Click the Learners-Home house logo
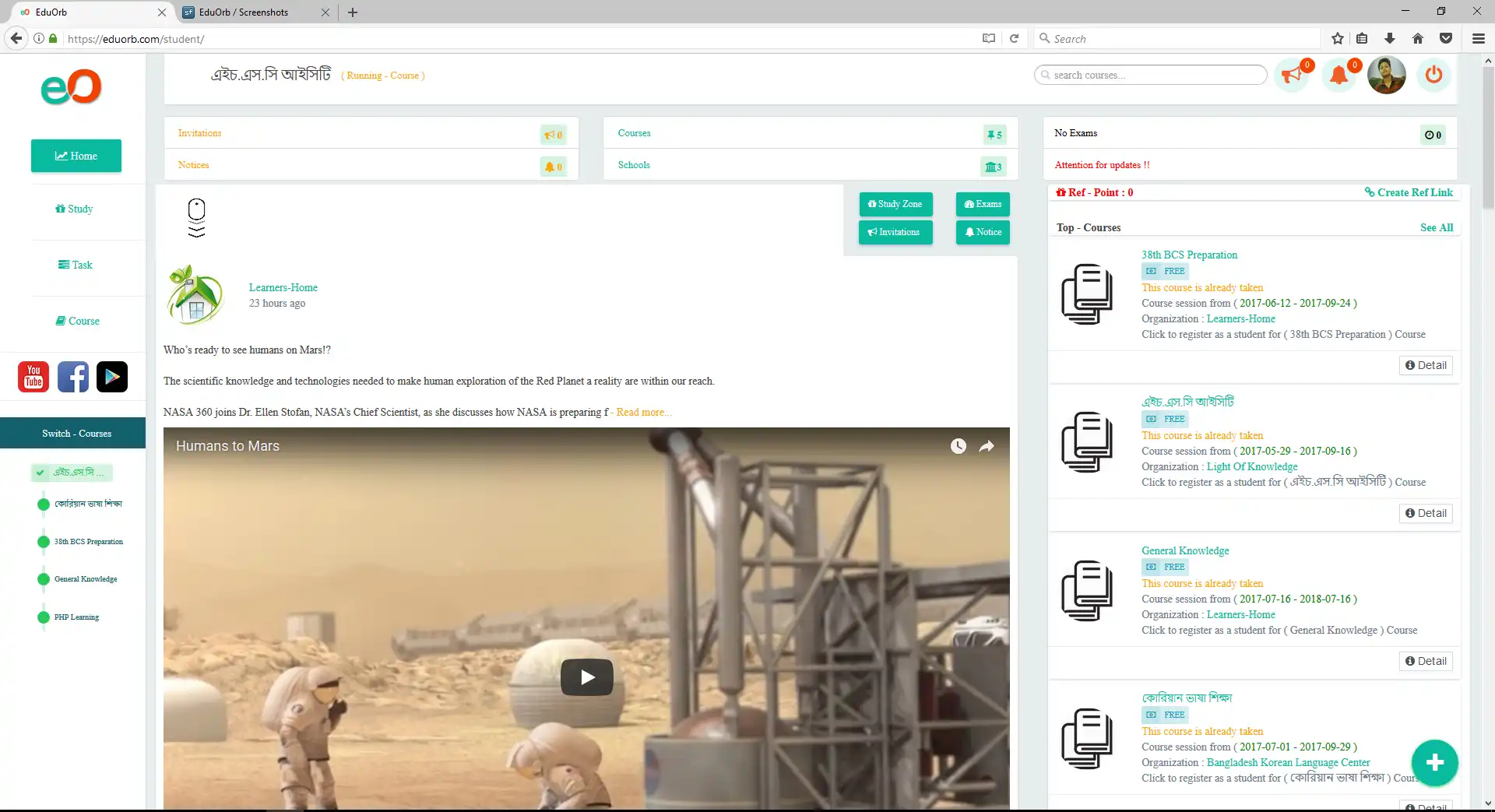This screenshot has height=812, width=1495. click(195, 295)
